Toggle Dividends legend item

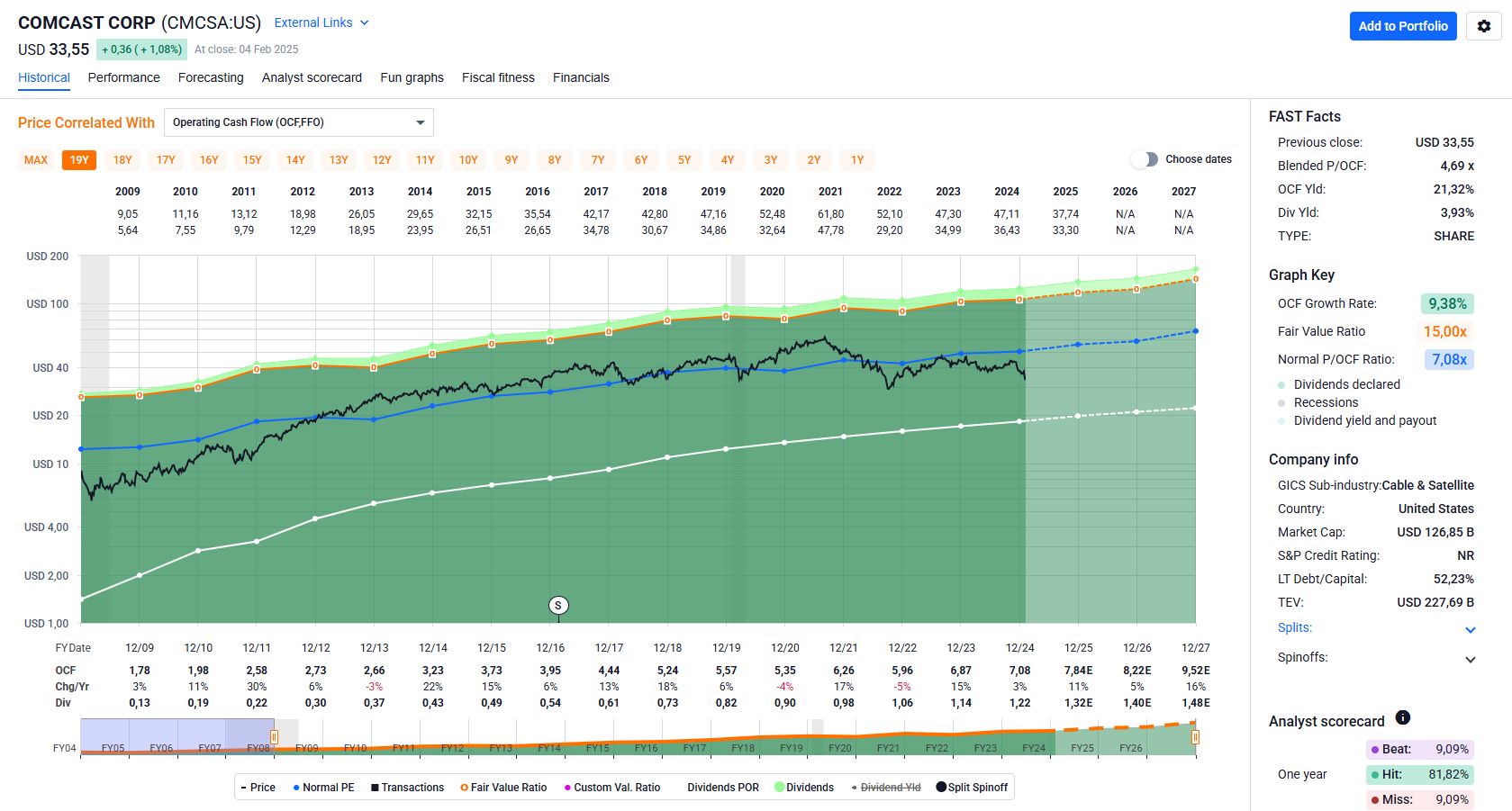point(804,788)
